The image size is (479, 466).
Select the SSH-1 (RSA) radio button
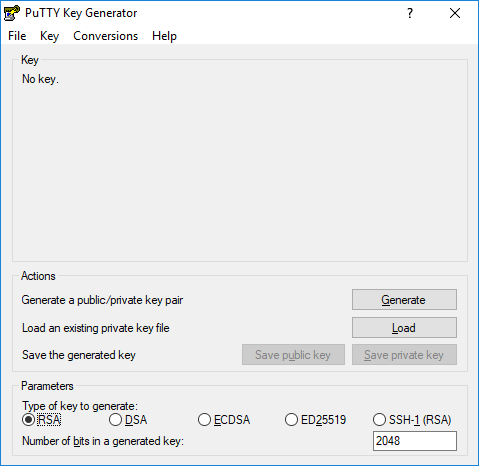click(x=412, y=419)
